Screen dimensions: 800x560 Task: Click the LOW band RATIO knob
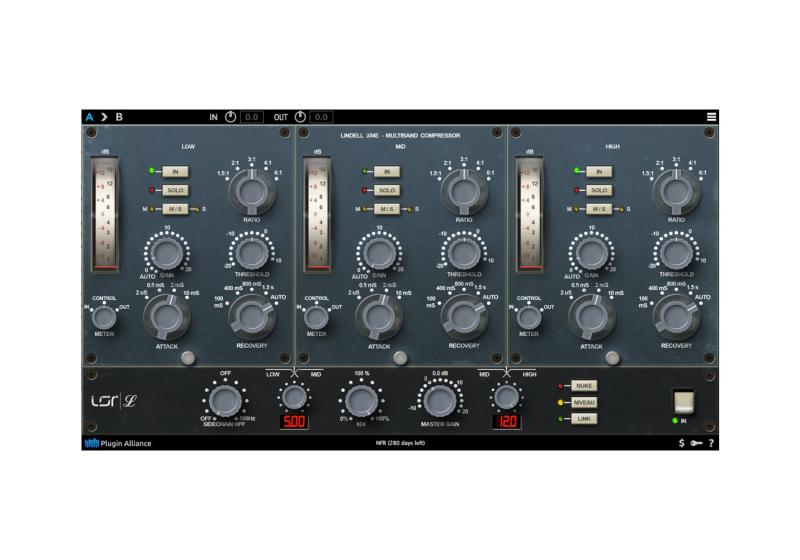[x=252, y=192]
